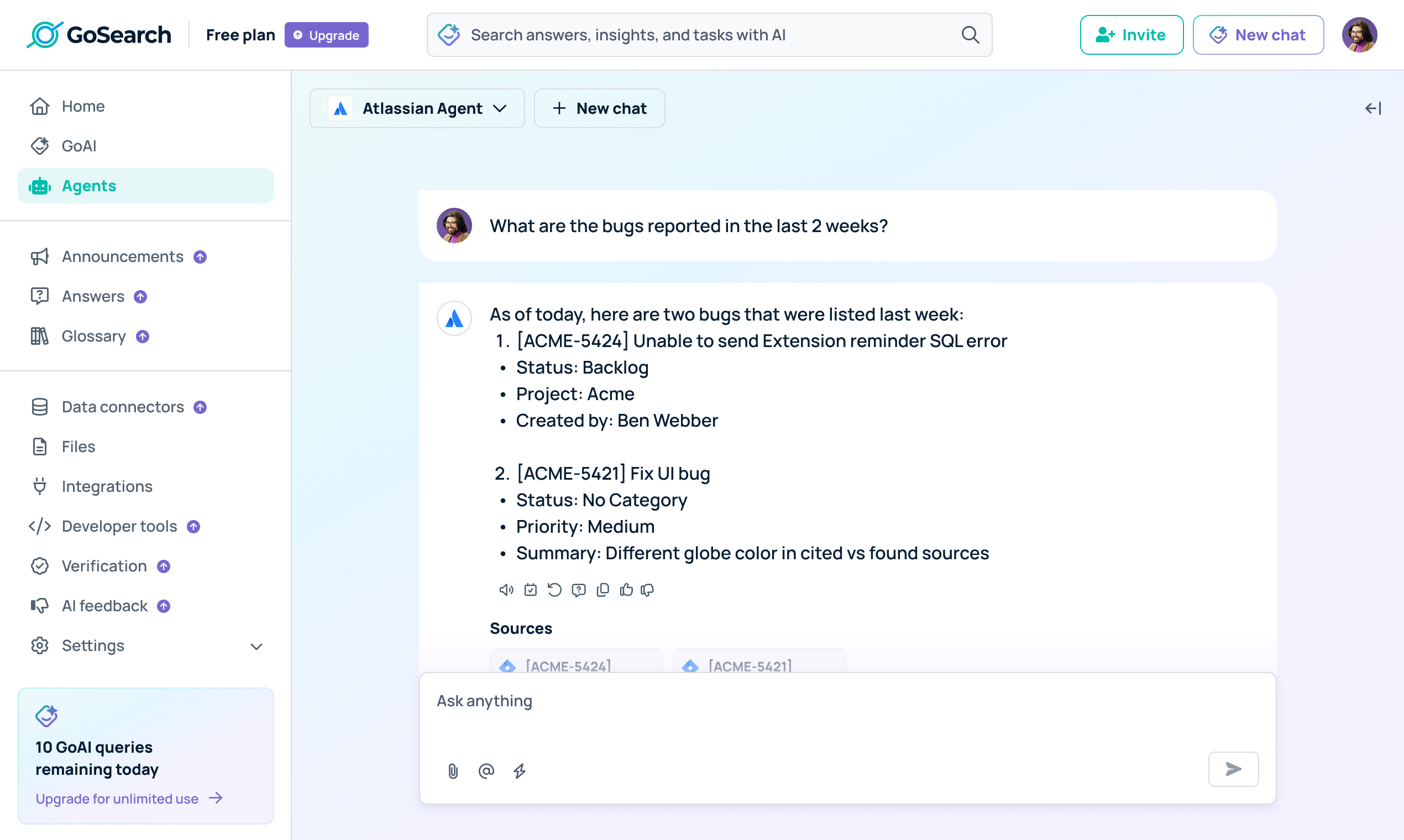Give the response a thumbs down
The height and width of the screenshot is (840, 1404).
pos(648,590)
